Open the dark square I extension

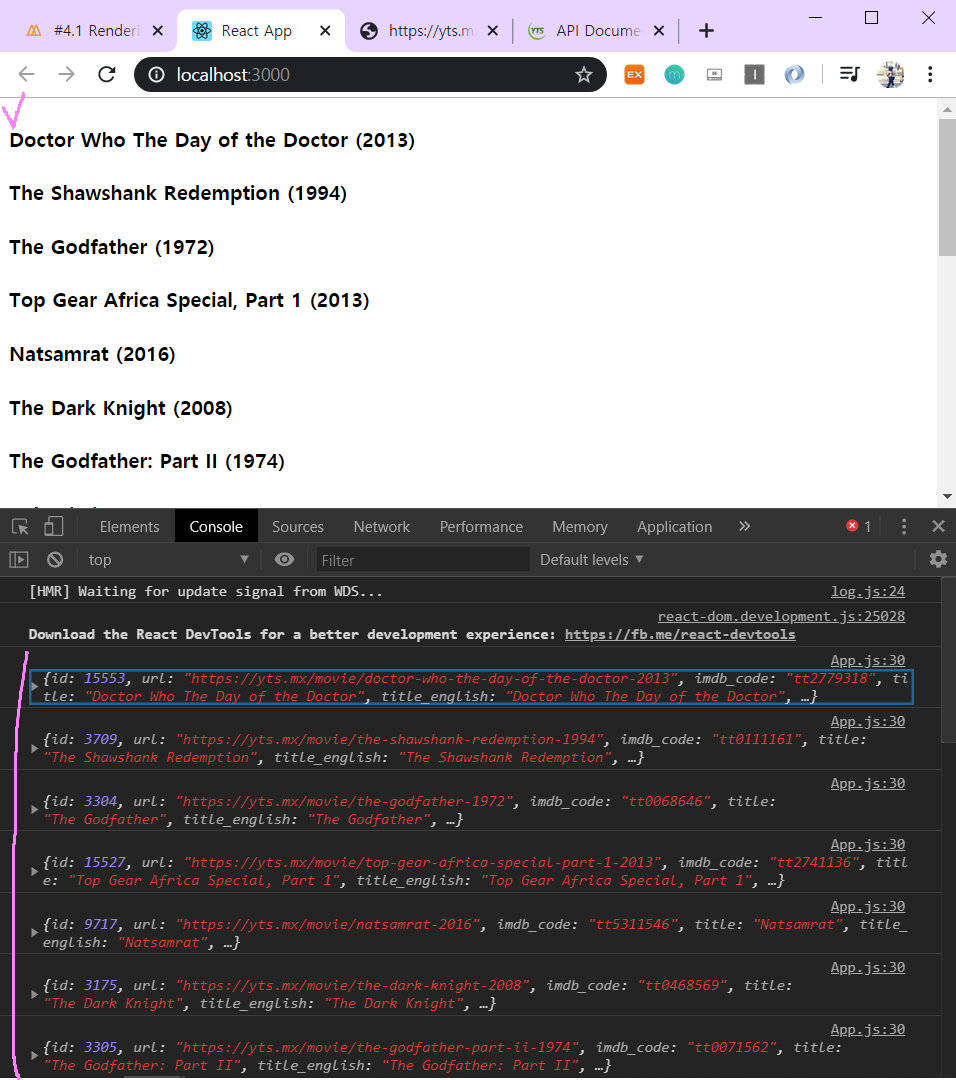pyautogui.click(x=754, y=74)
